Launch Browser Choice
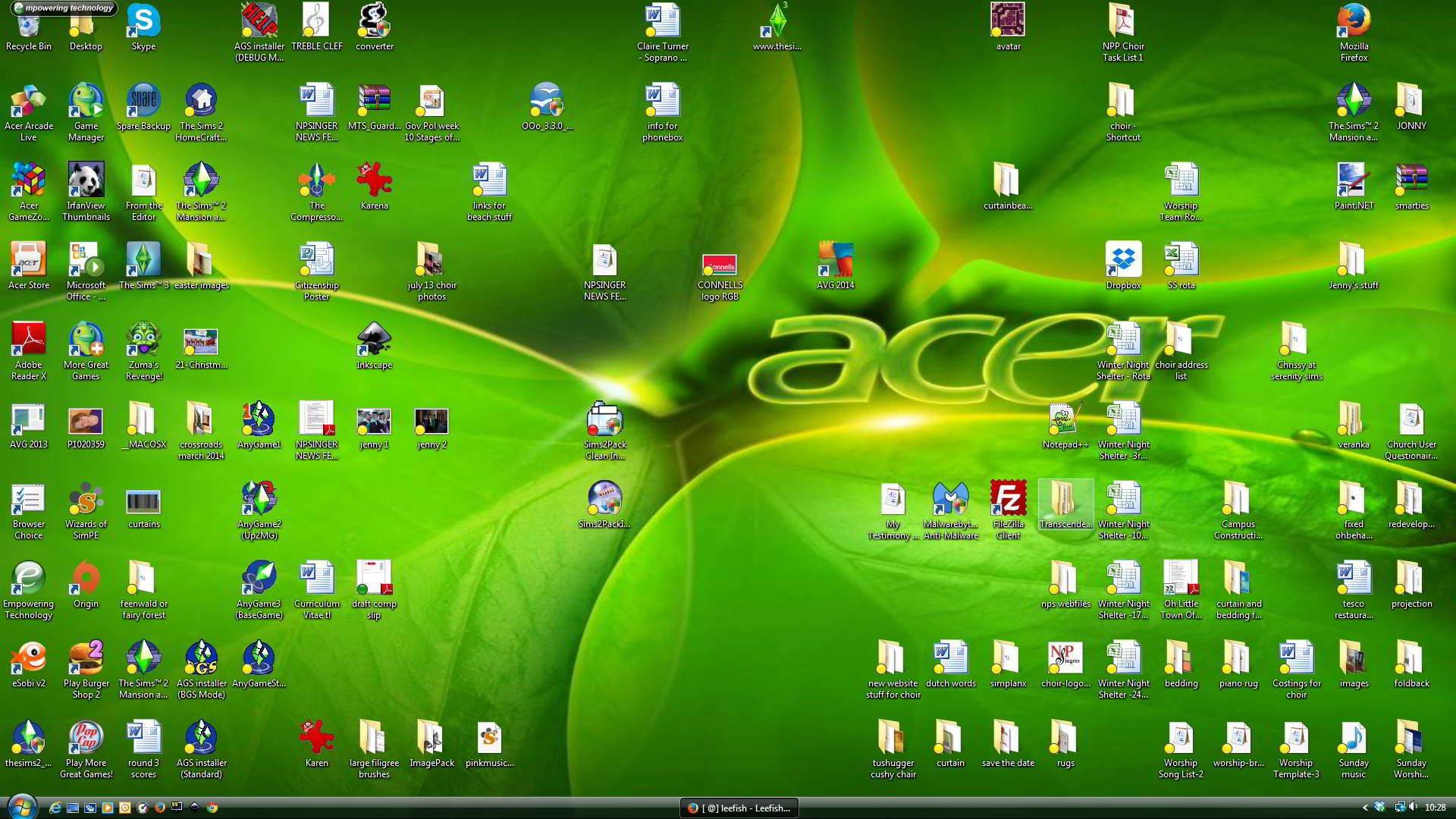Screen dimensions: 1456x819 (28, 510)
